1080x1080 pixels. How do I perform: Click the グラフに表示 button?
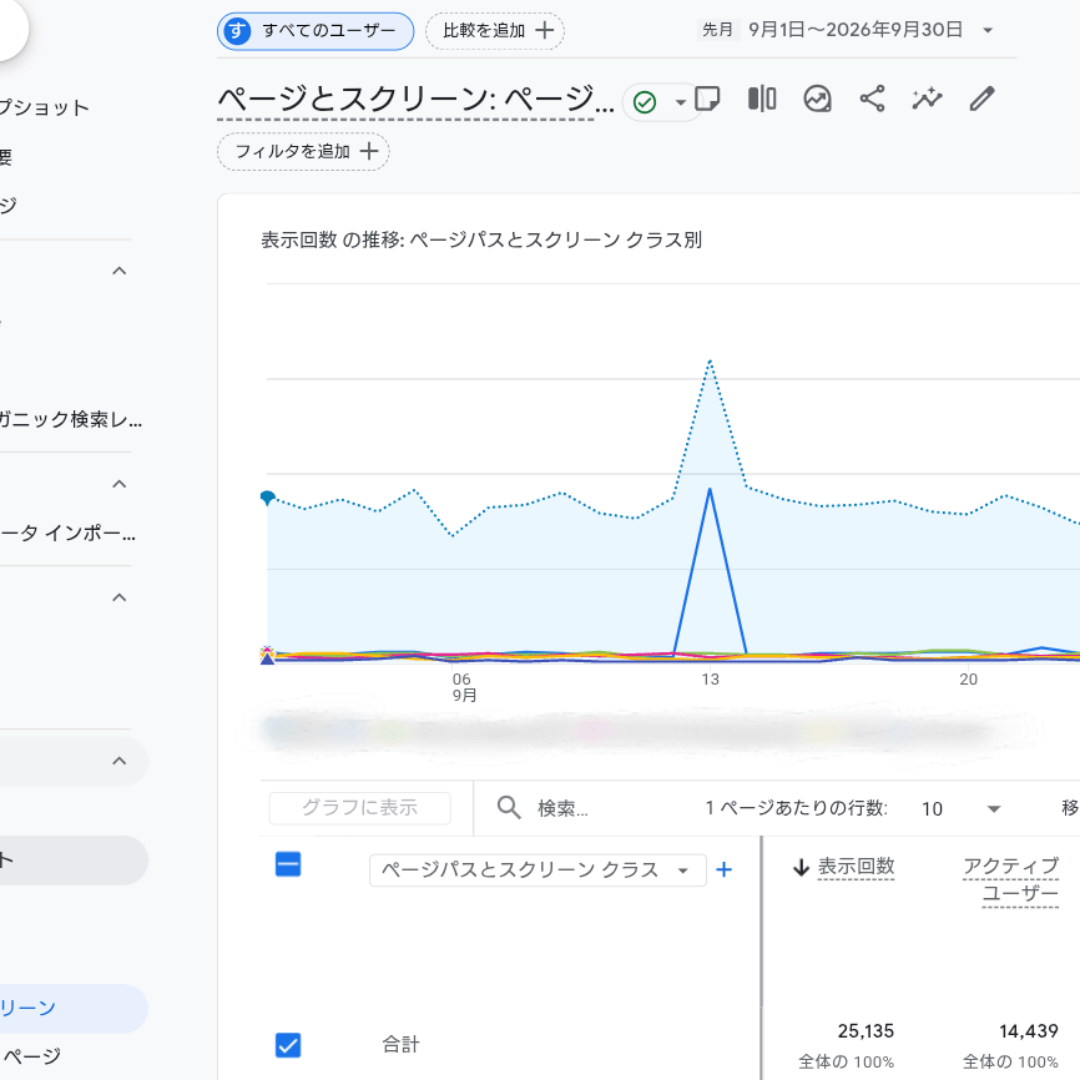(x=360, y=807)
